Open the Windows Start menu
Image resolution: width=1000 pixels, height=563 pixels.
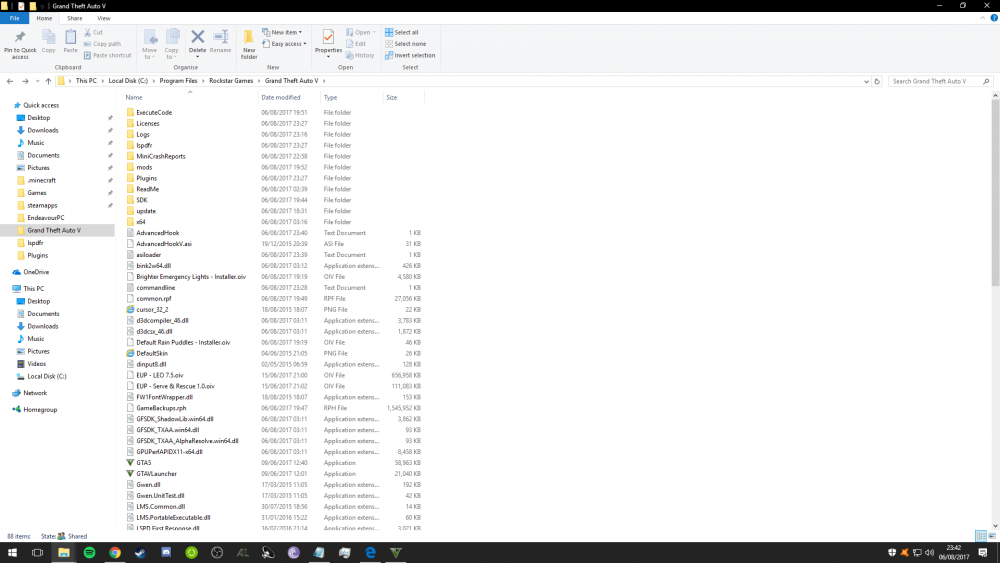[12, 553]
